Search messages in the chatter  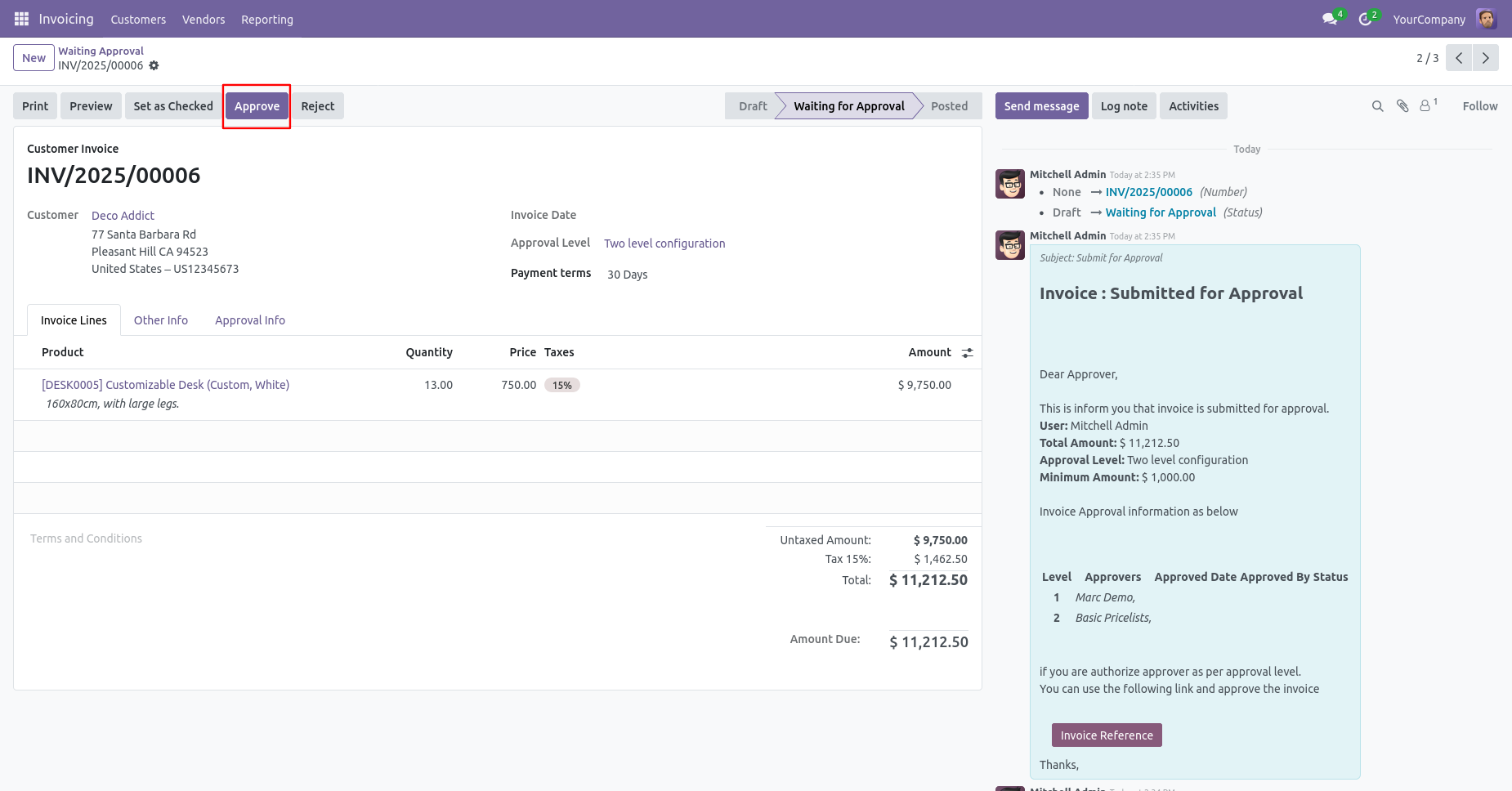(x=1377, y=106)
